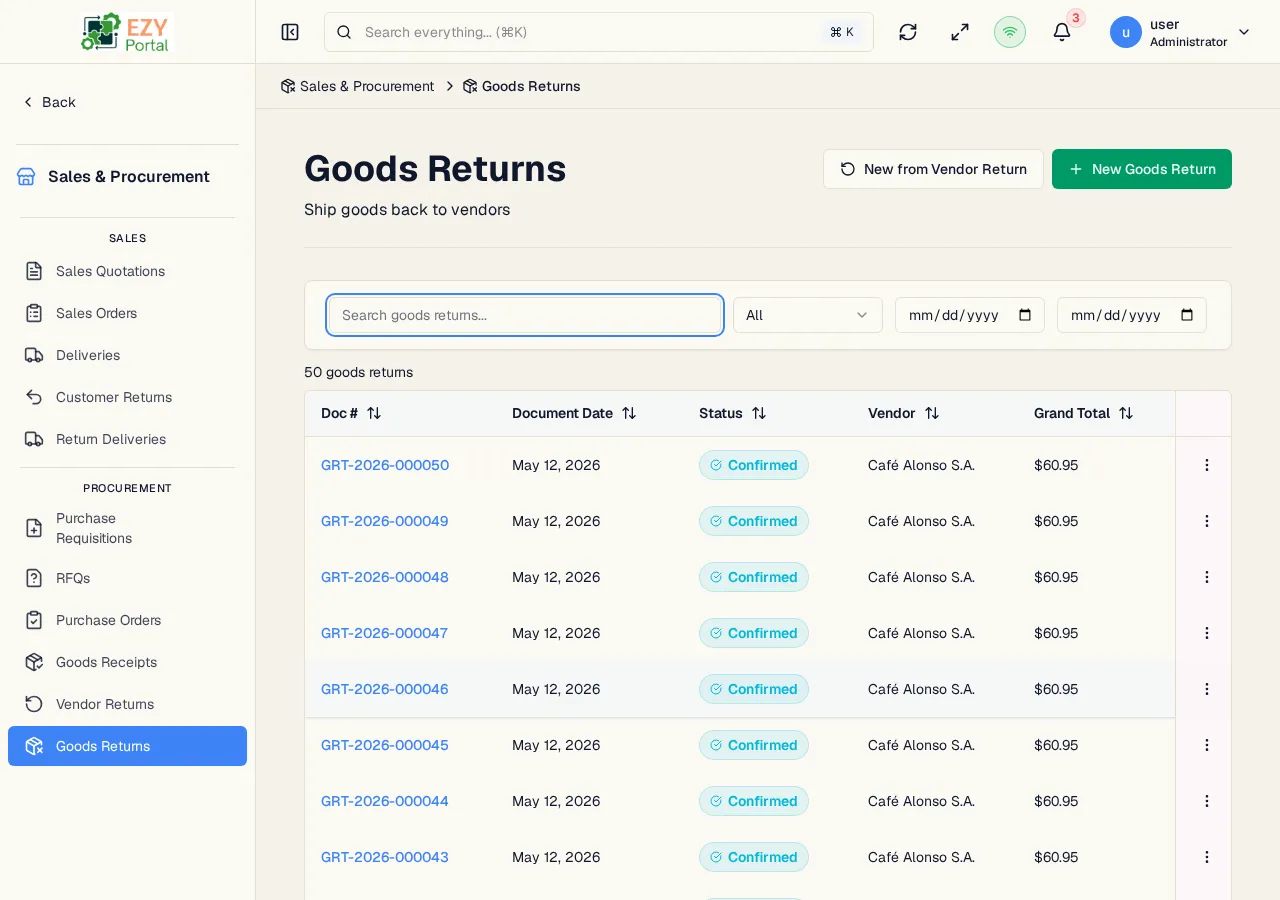The image size is (1280, 900).
Task: Click the '50 goods returns' count text
Action: tap(358, 372)
